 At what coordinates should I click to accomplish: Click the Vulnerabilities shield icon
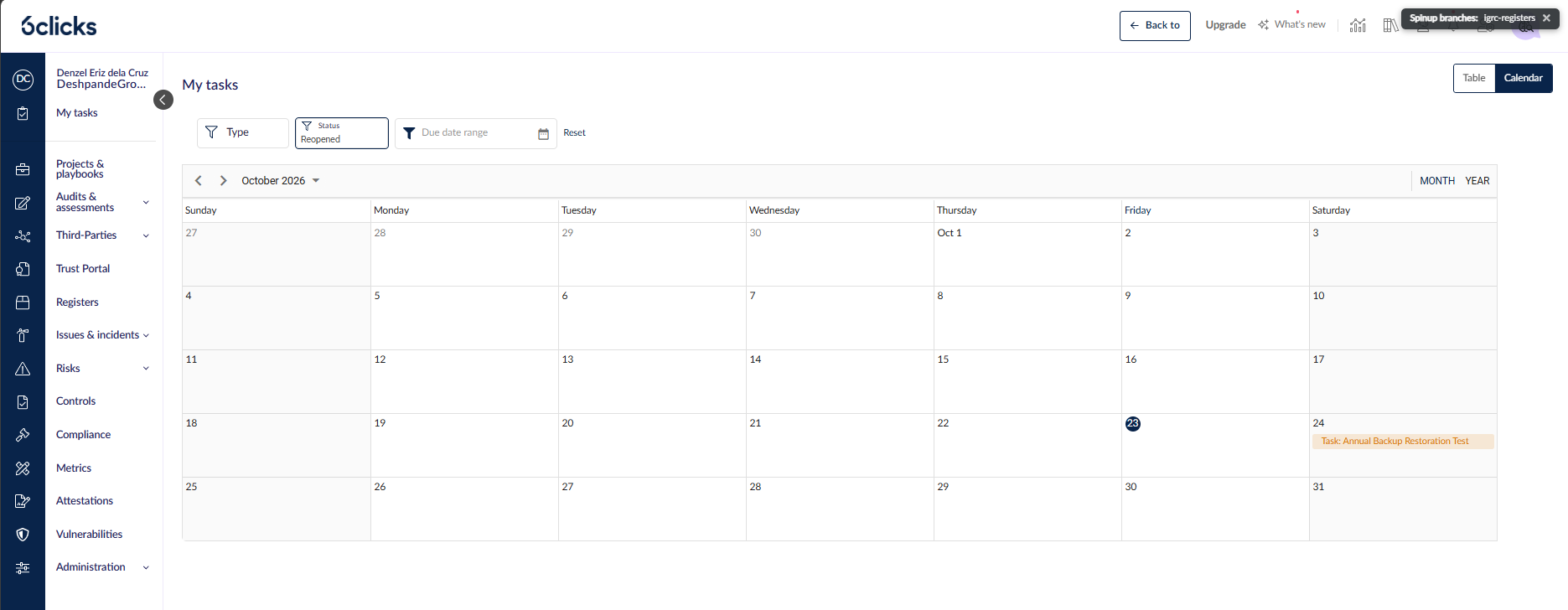click(x=23, y=535)
